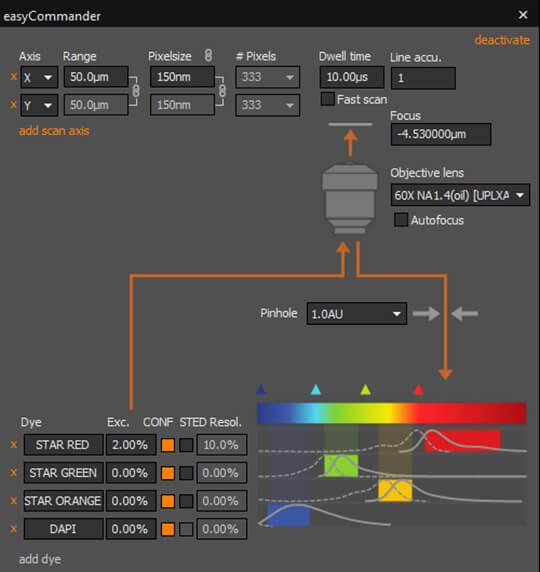This screenshot has width=540, height=572.
Task: Click the Focus field -4.530000µm
Action: pos(441,134)
